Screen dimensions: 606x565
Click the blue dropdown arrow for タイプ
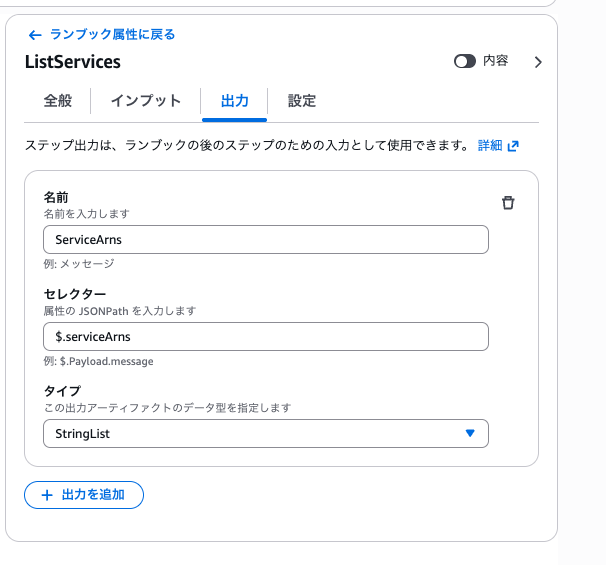coord(471,433)
